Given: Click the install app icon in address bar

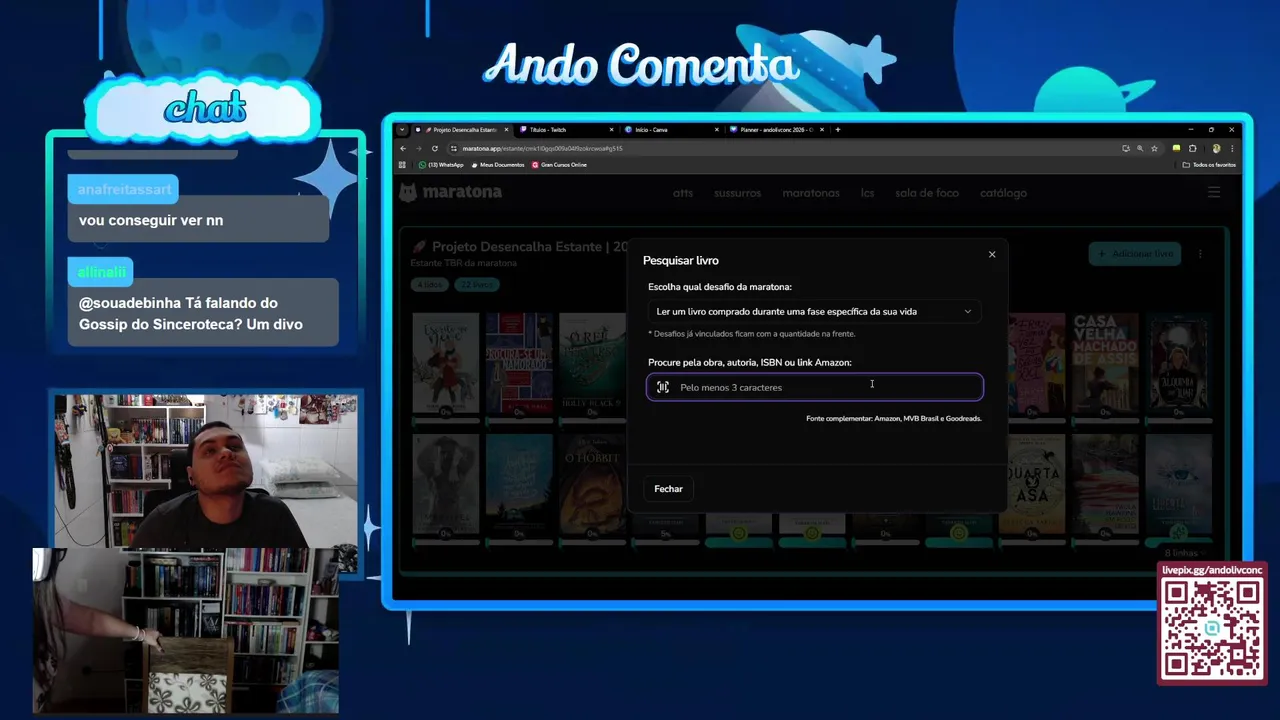Looking at the screenshot, I should 1125,148.
